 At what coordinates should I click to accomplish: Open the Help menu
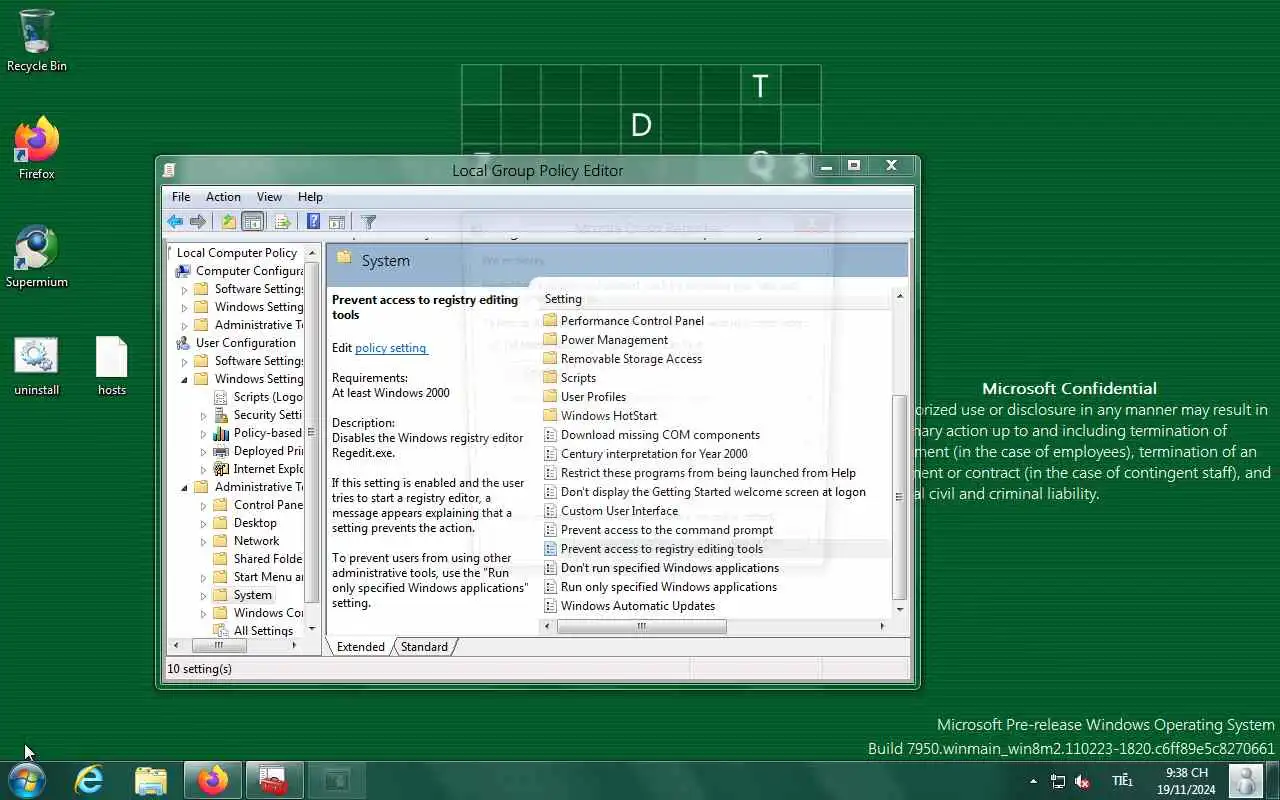(310, 197)
